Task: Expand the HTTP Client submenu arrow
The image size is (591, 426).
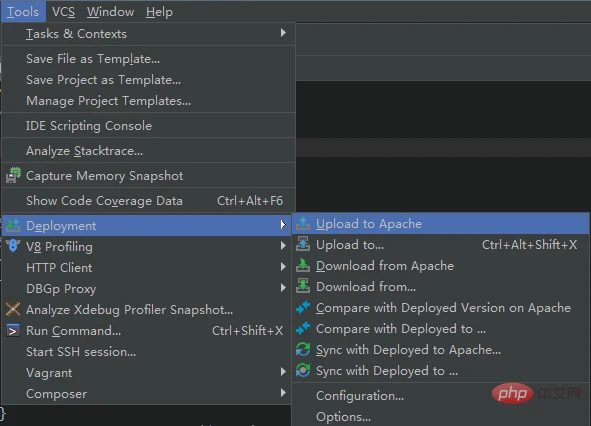Action: point(283,267)
